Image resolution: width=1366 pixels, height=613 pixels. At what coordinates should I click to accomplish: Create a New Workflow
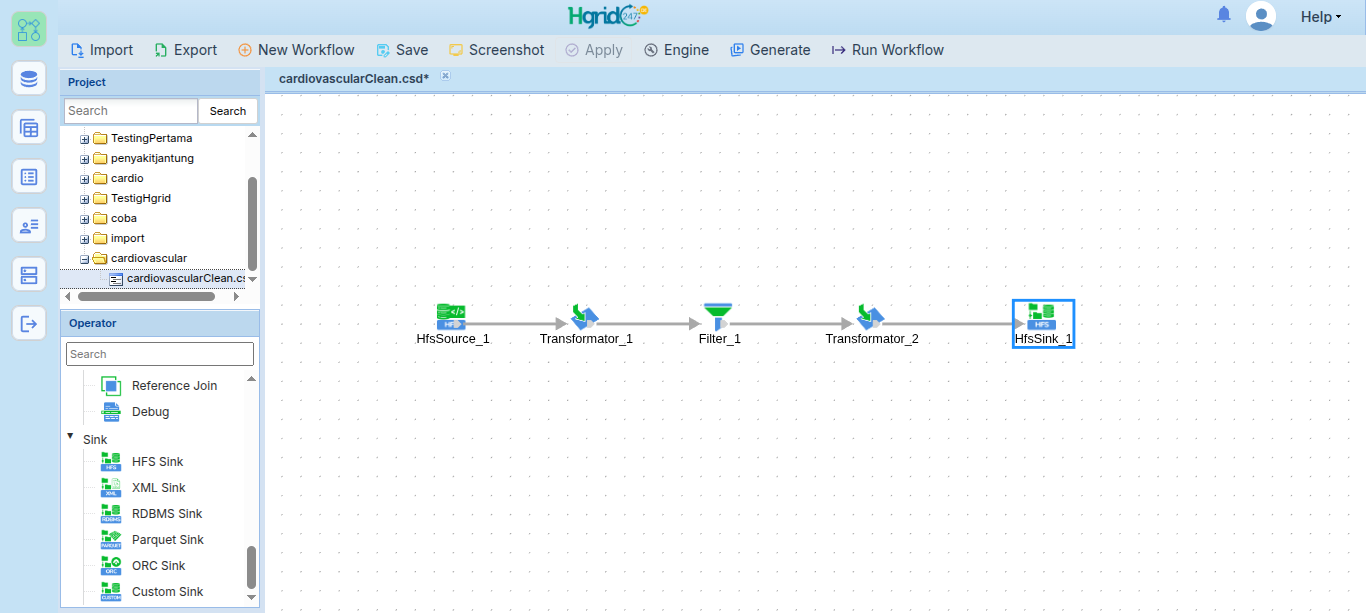click(x=296, y=50)
